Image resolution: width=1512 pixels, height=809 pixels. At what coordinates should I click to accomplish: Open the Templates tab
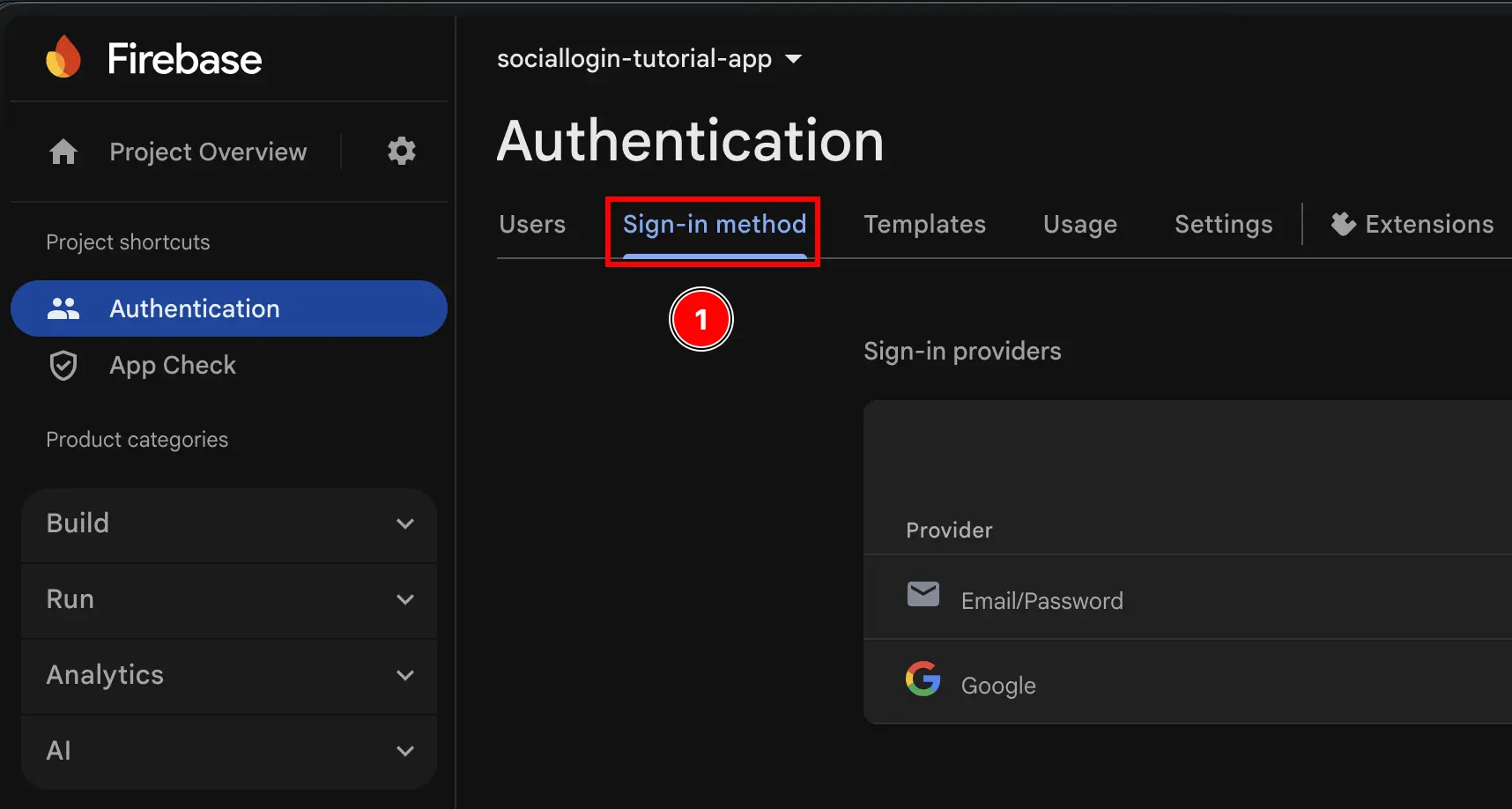(924, 224)
